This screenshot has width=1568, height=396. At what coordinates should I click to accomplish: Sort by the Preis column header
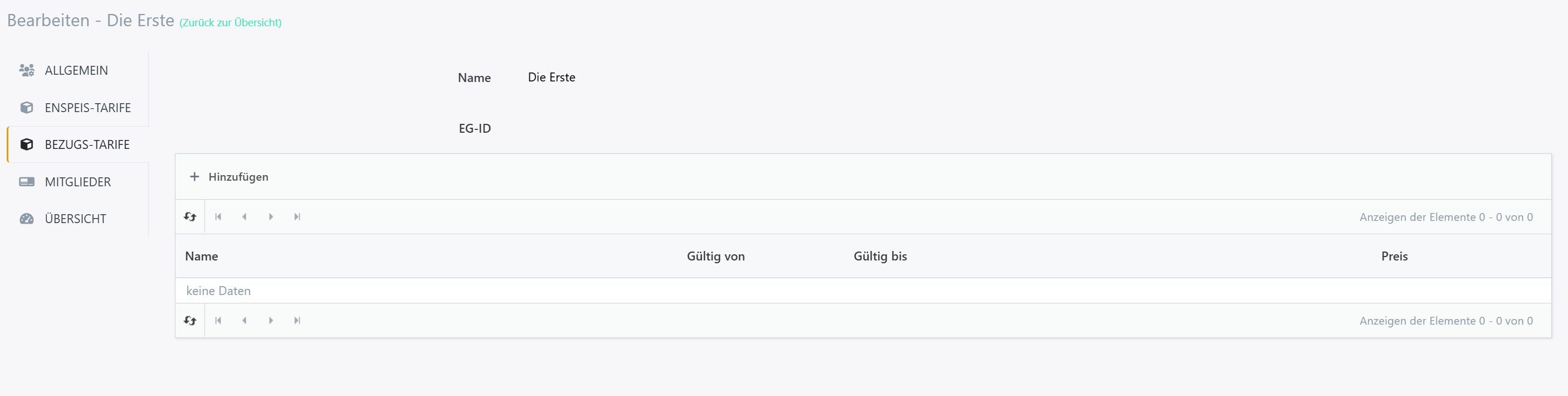click(1394, 257)
